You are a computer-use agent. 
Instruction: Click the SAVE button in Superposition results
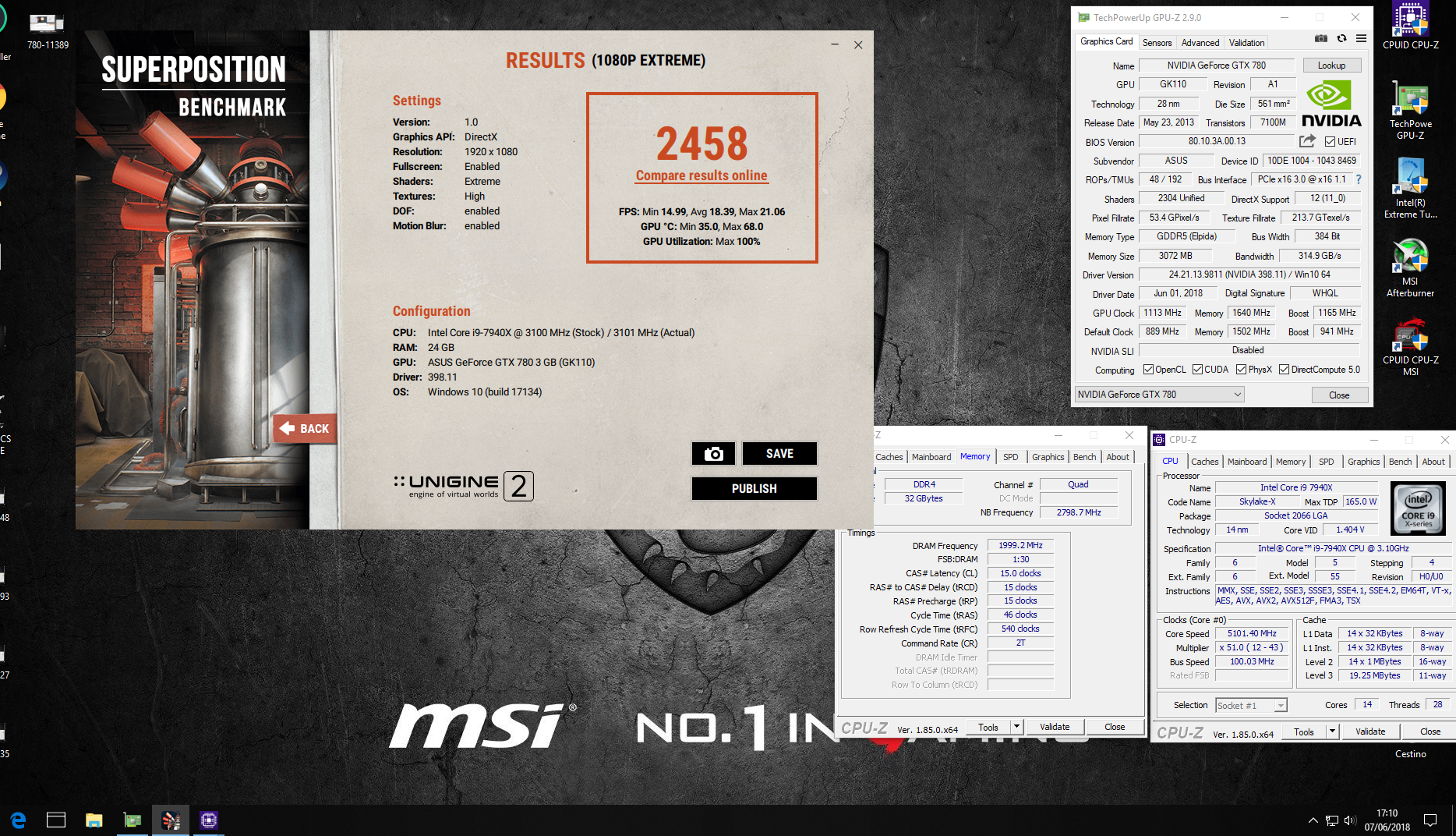click(779, 453)
